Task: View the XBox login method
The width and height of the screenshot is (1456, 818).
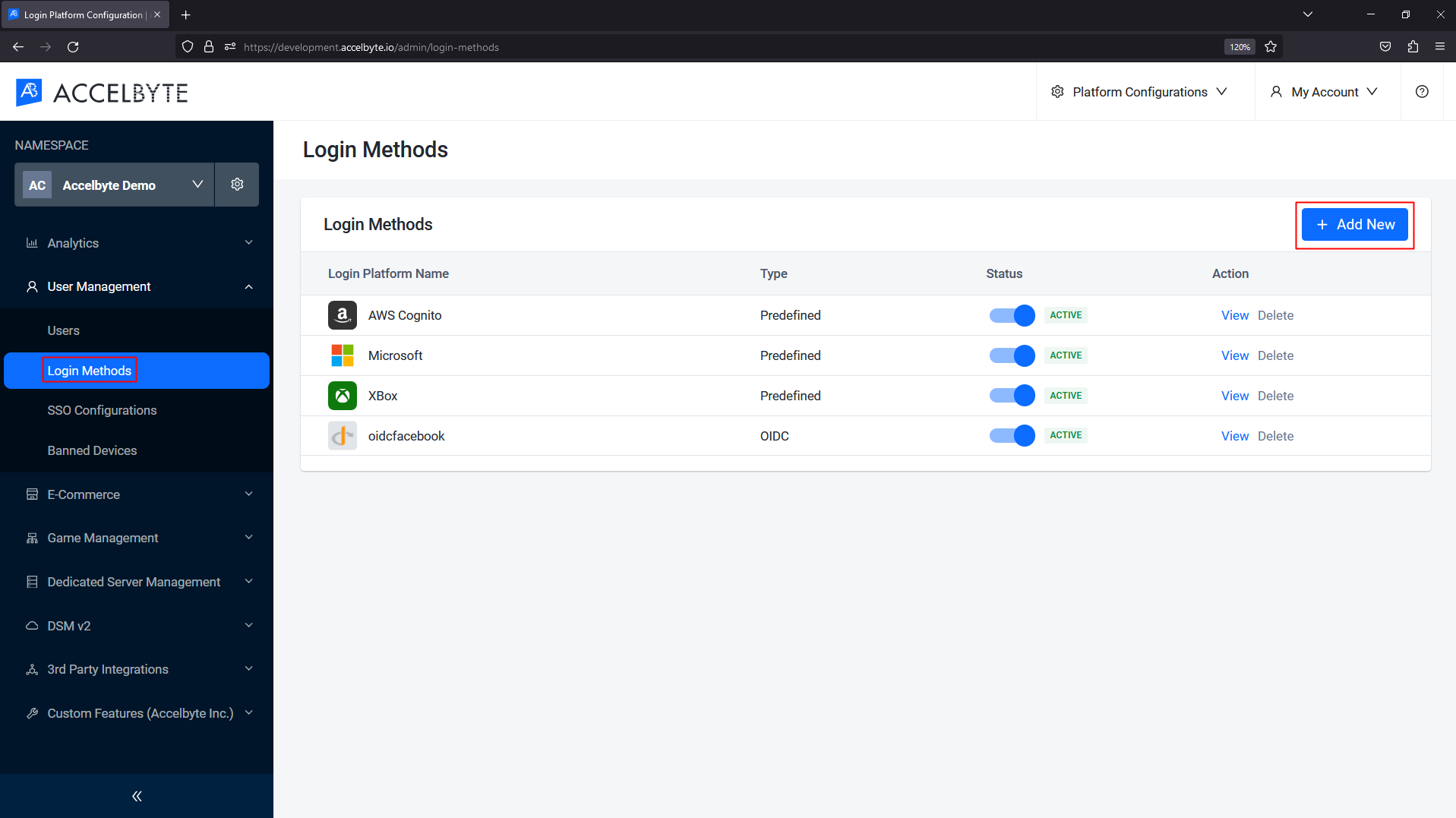Action: pyautogui.click(x=1234, y=396)
